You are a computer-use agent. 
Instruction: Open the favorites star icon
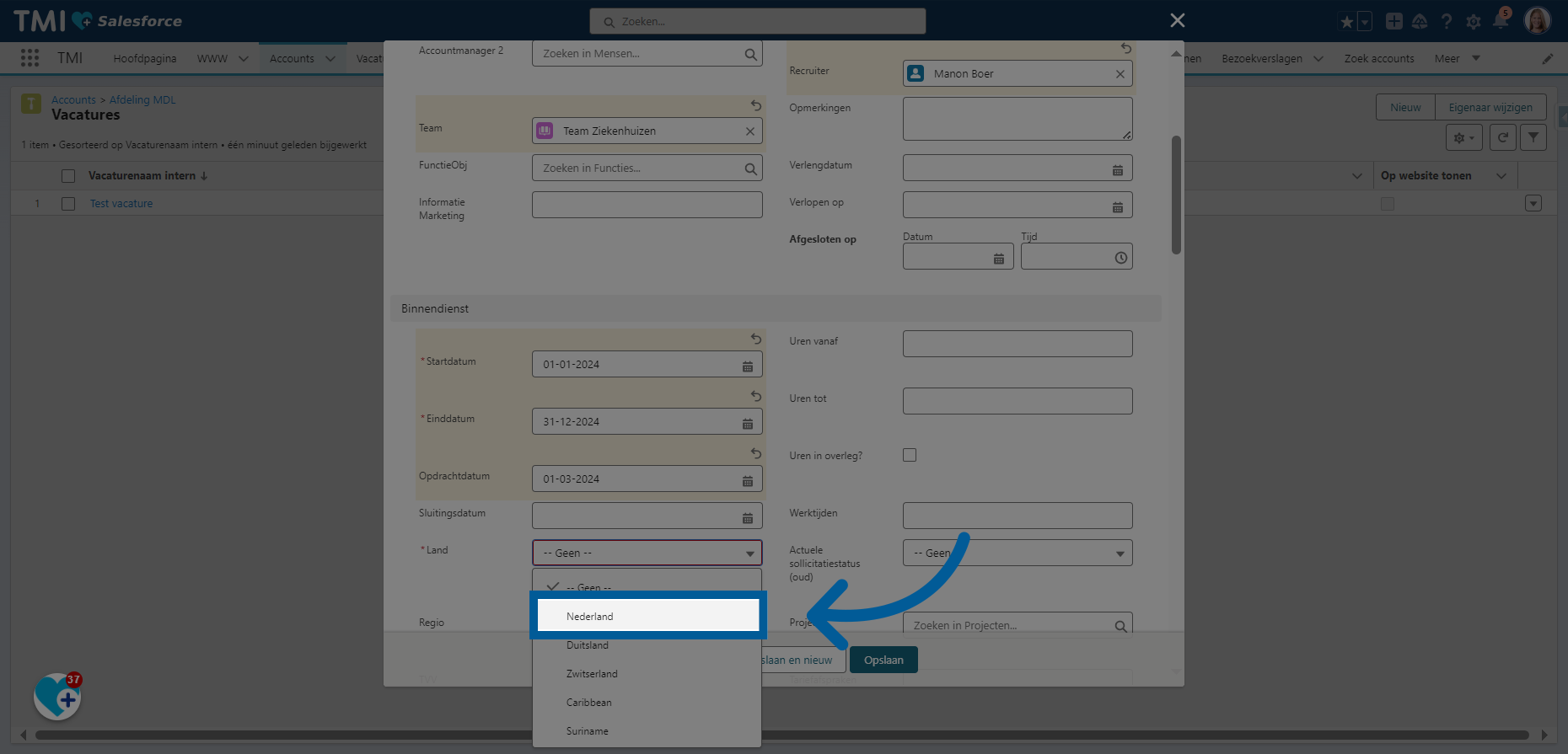coord(1346,22)
